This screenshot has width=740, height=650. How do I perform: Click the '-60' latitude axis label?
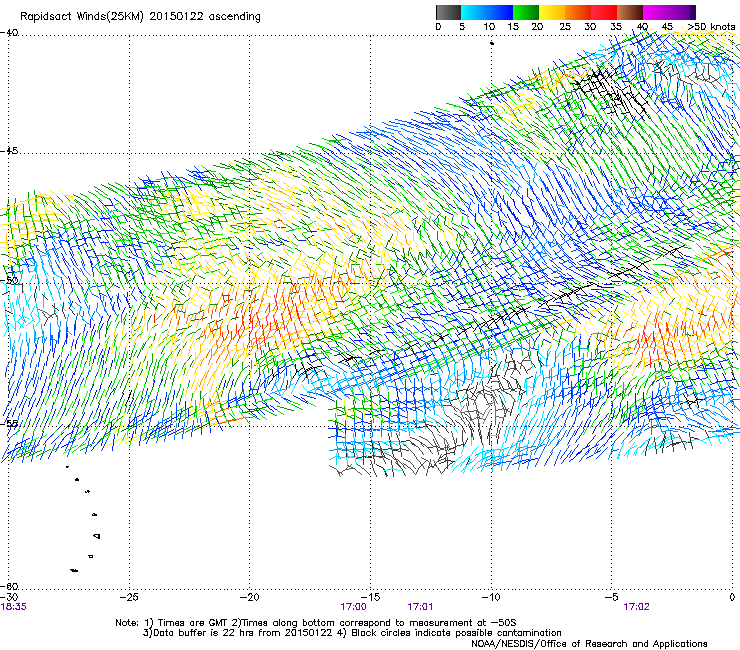(x=9, y=586)
